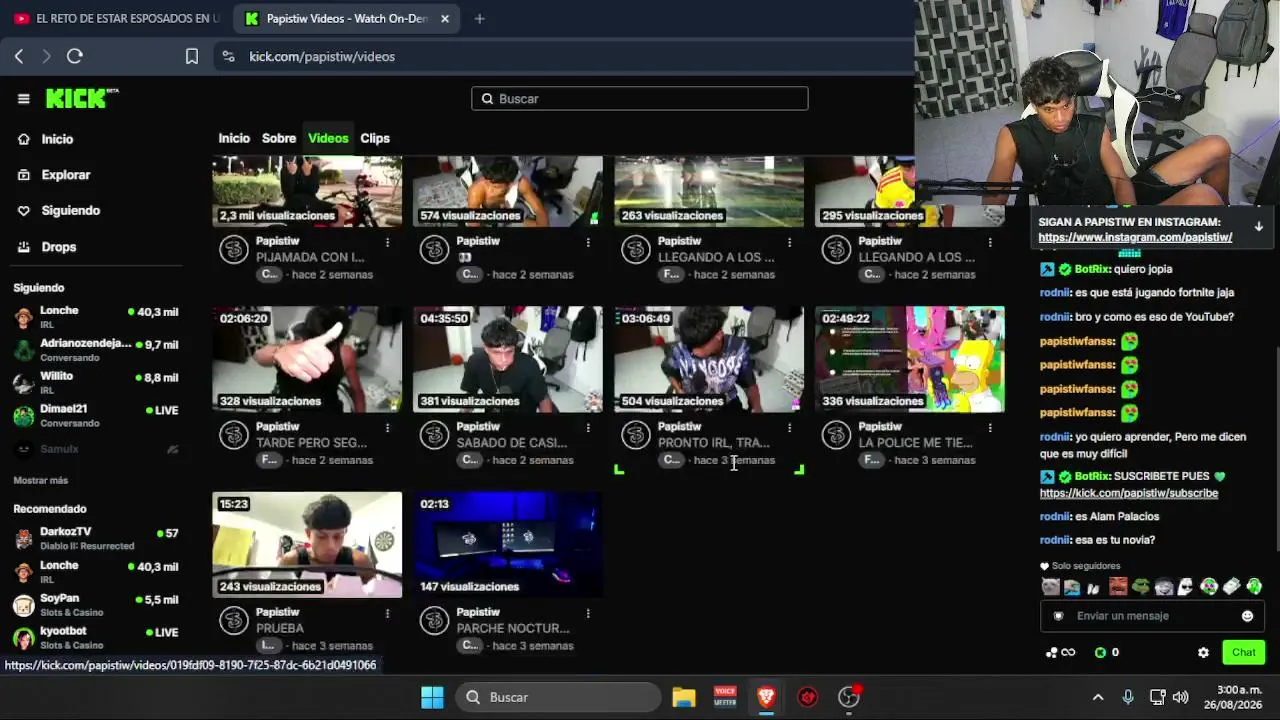Click the KICK logo

[x=81, y=98]
